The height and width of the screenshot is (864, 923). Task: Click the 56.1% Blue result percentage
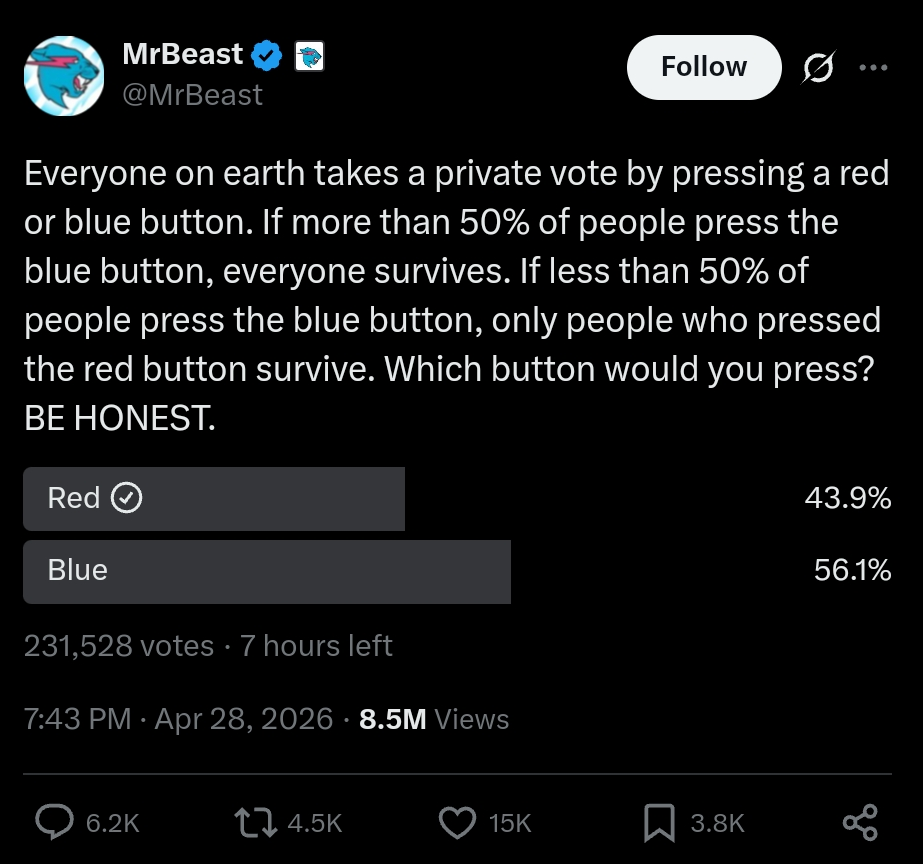point(852,571)
